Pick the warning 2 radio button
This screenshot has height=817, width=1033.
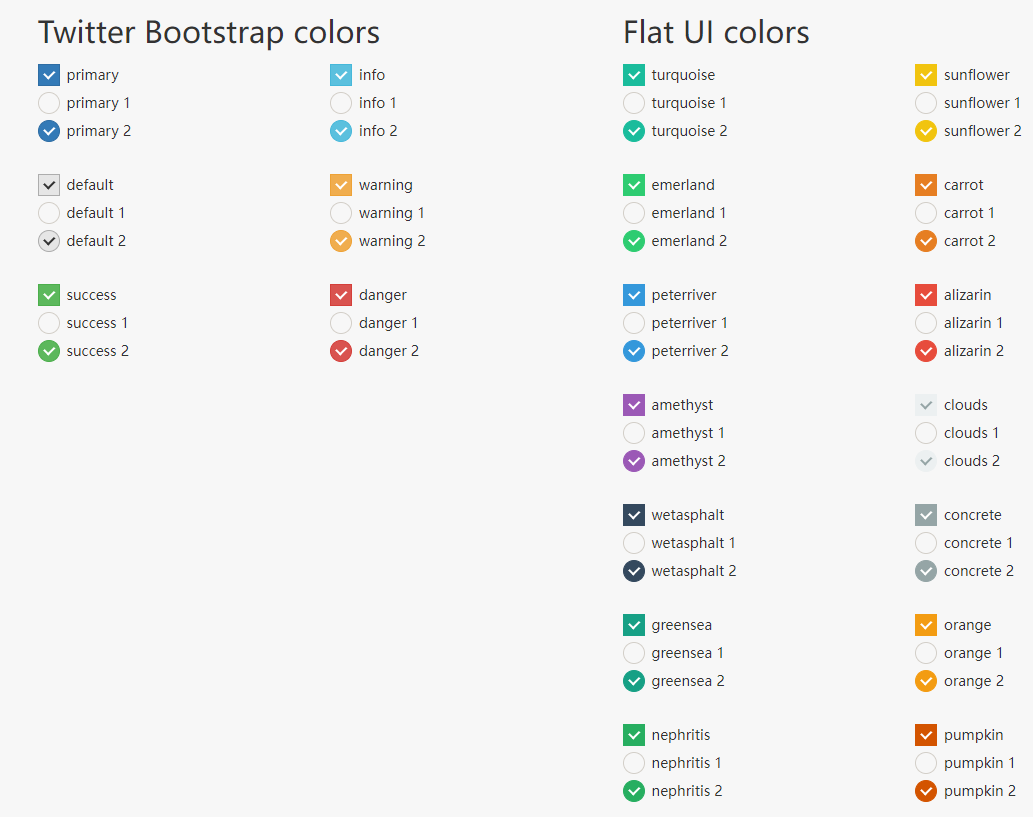point(341,241)
